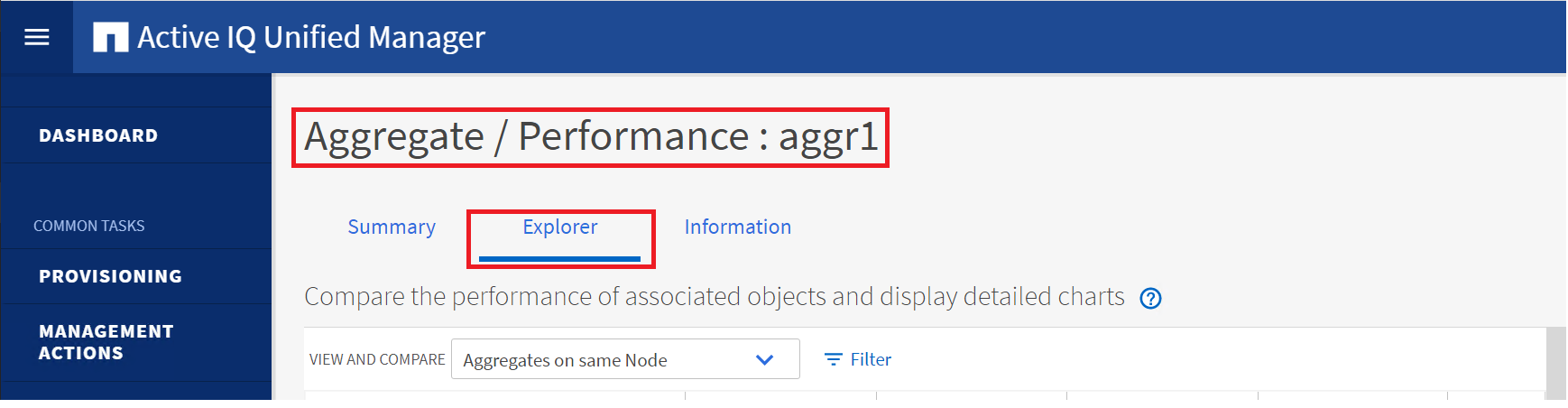Image resolution: width=1568 pixels, height=408 pixels.
Task: Click the vertical scrollbar on the right
Action: pyautogui.click(x=1555, y=363)
